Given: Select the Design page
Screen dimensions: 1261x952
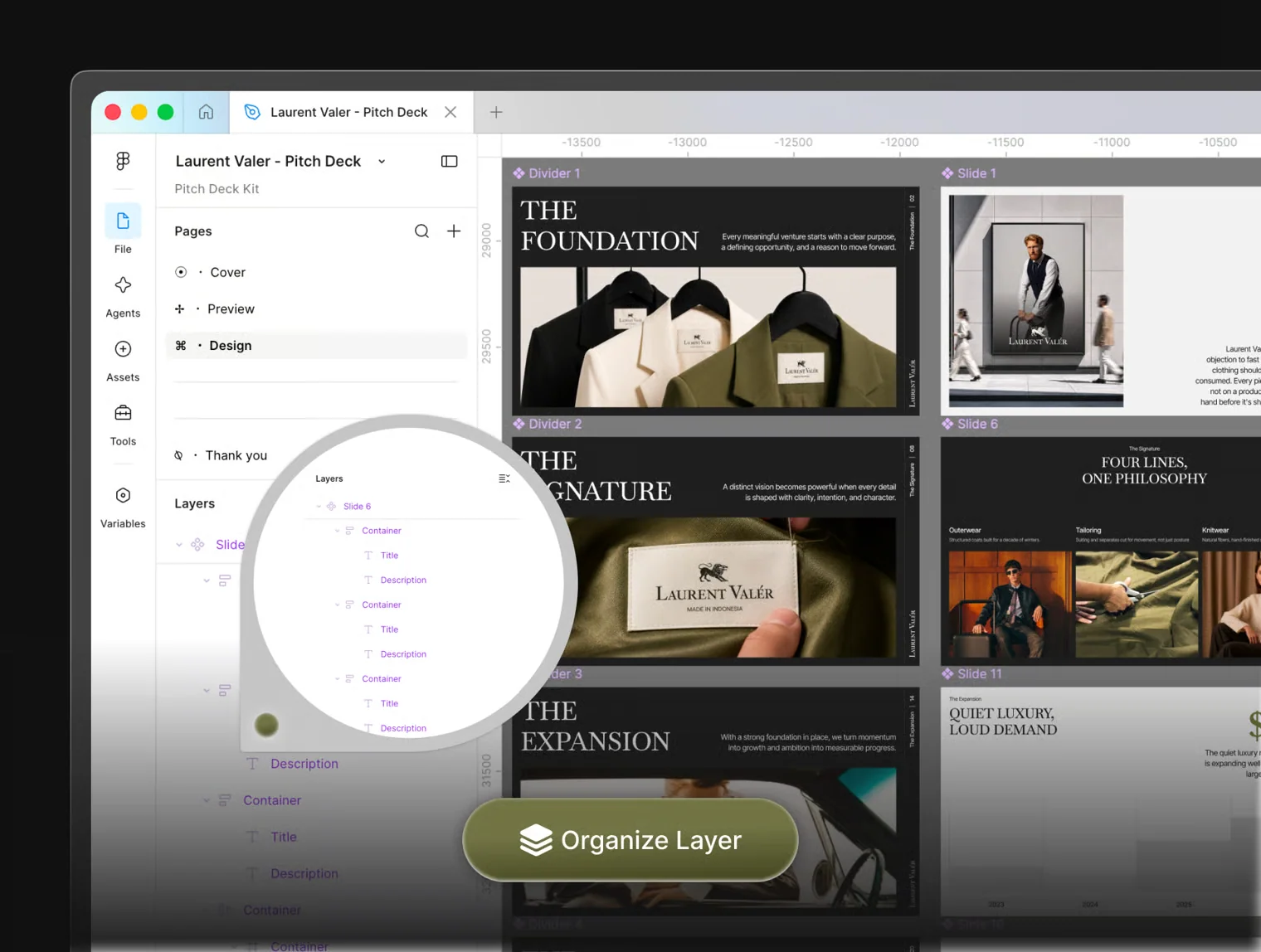Looking at the screenshot, I should click(316, 345).
